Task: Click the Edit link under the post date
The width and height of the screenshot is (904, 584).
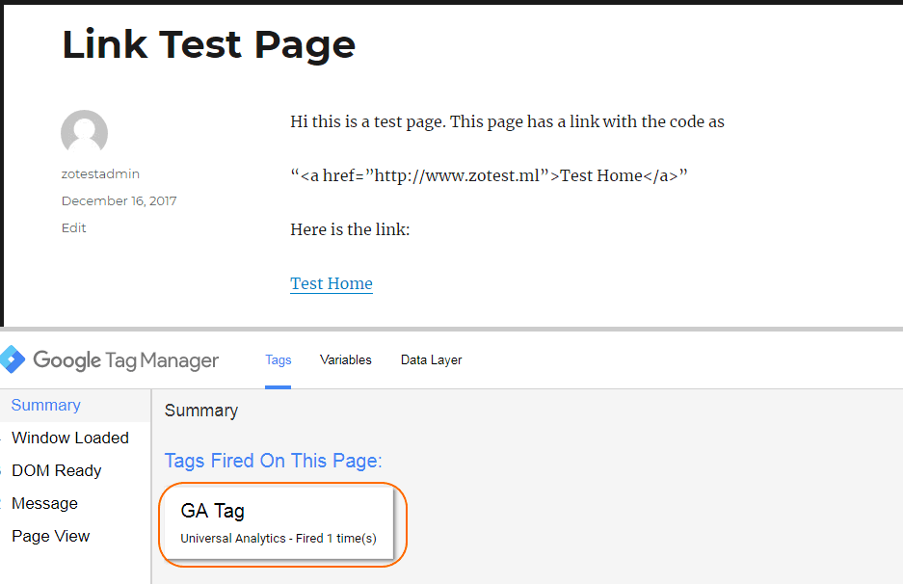Action: point(74,228)
